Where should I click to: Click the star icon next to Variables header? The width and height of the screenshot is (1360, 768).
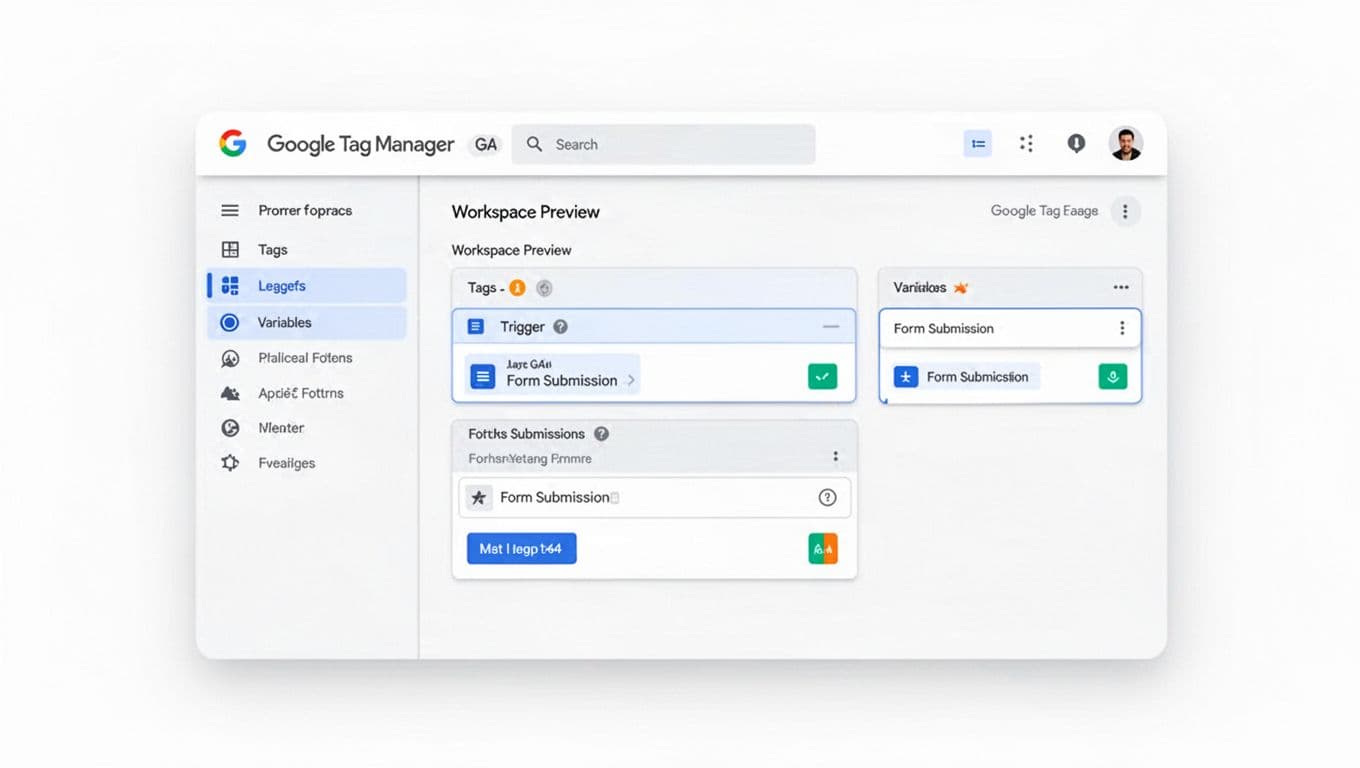[x=961, y=288]
